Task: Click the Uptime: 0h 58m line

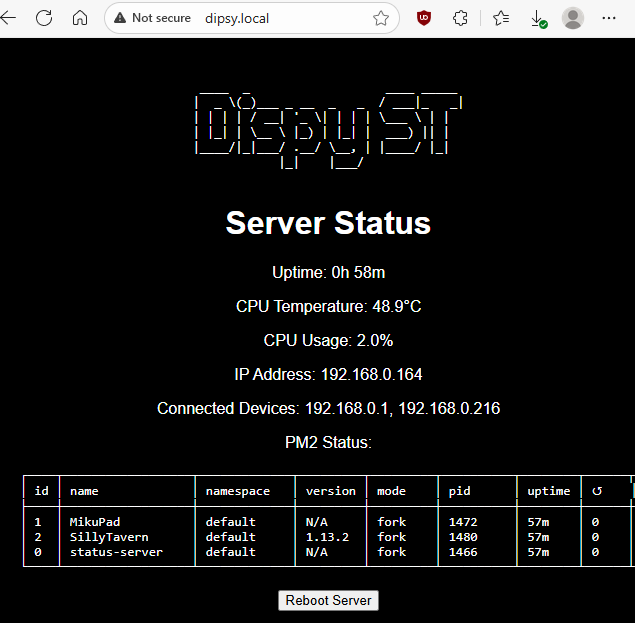Action: (x=328, y=272)
